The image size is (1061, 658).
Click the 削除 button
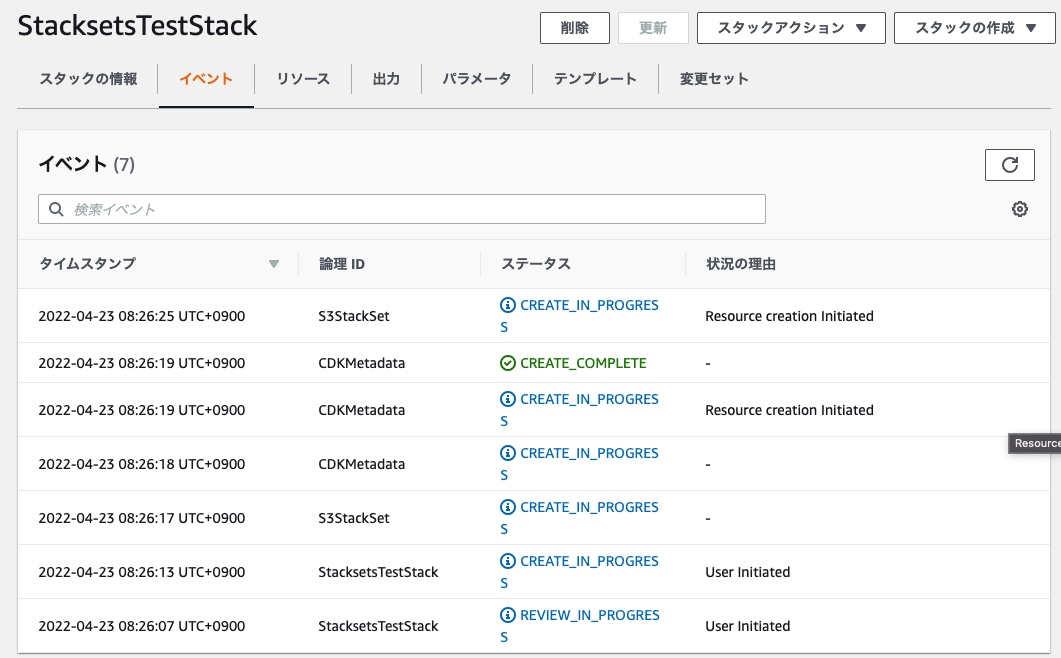click(x=575, y=28)
